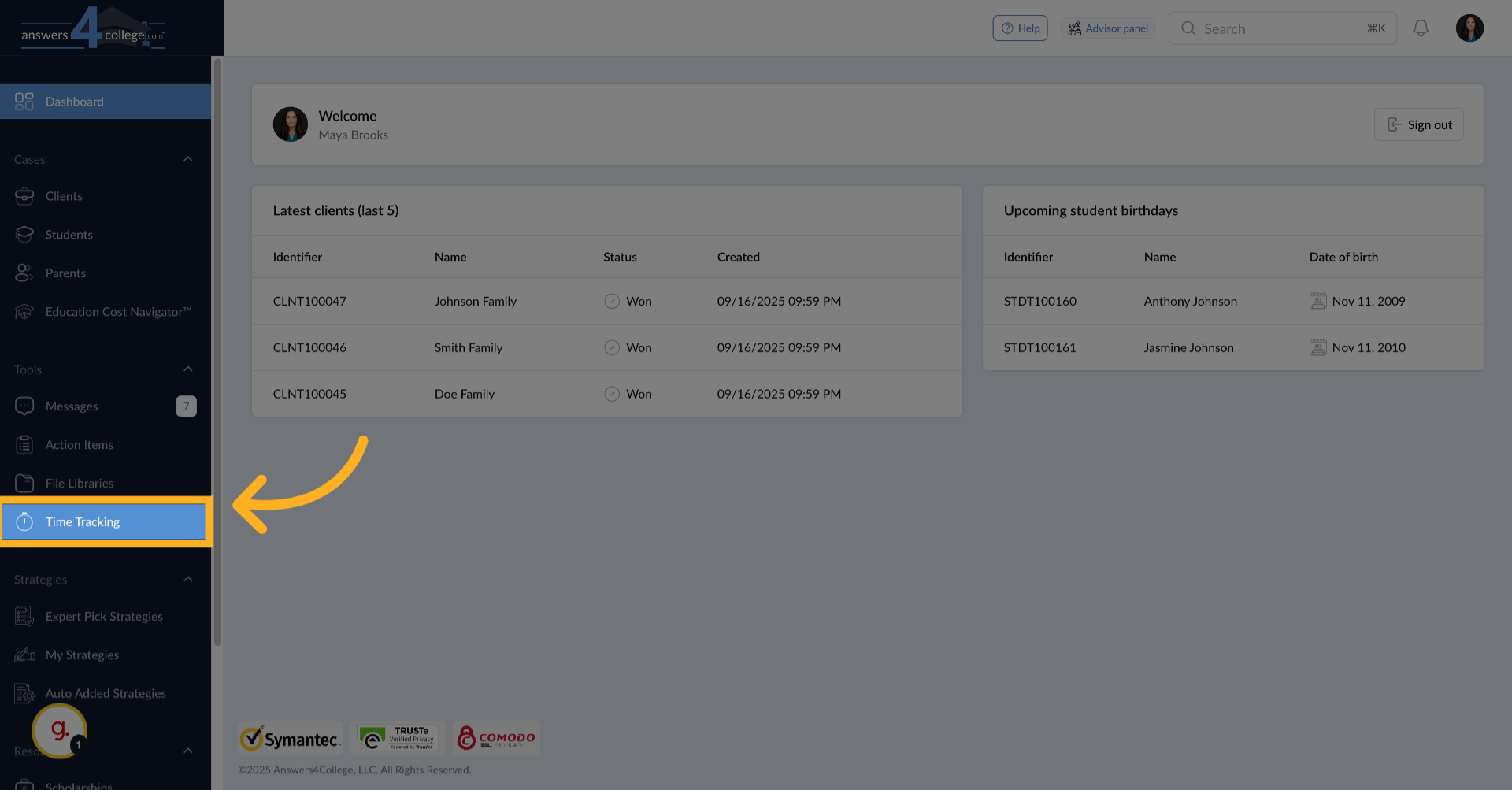Open the Dashboard via its grid icon
This screenshot has height=790, width=1512.
pyautogui.click(x=24, y=101)
